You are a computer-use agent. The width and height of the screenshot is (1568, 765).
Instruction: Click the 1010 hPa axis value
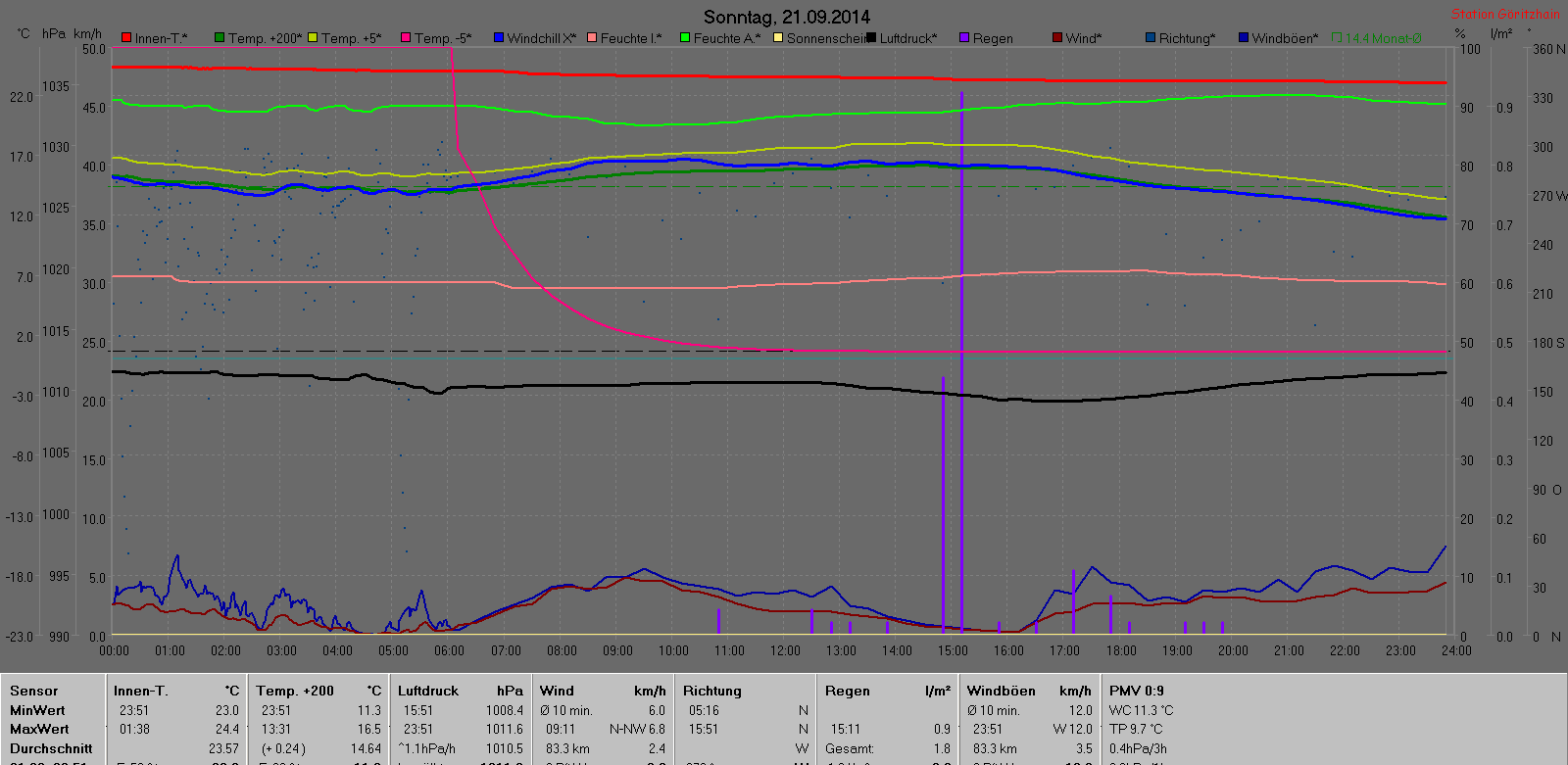(x=56, y=392)
